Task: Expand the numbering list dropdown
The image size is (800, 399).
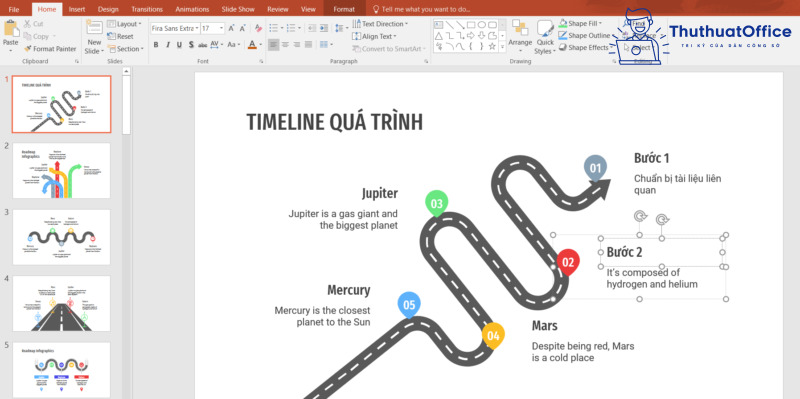Action: 299,28
